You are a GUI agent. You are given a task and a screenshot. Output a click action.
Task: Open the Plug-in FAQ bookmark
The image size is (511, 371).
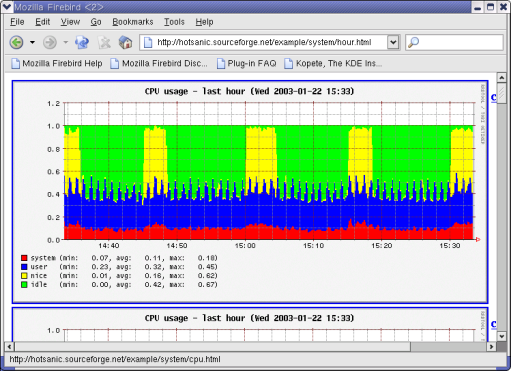(247, 63)
